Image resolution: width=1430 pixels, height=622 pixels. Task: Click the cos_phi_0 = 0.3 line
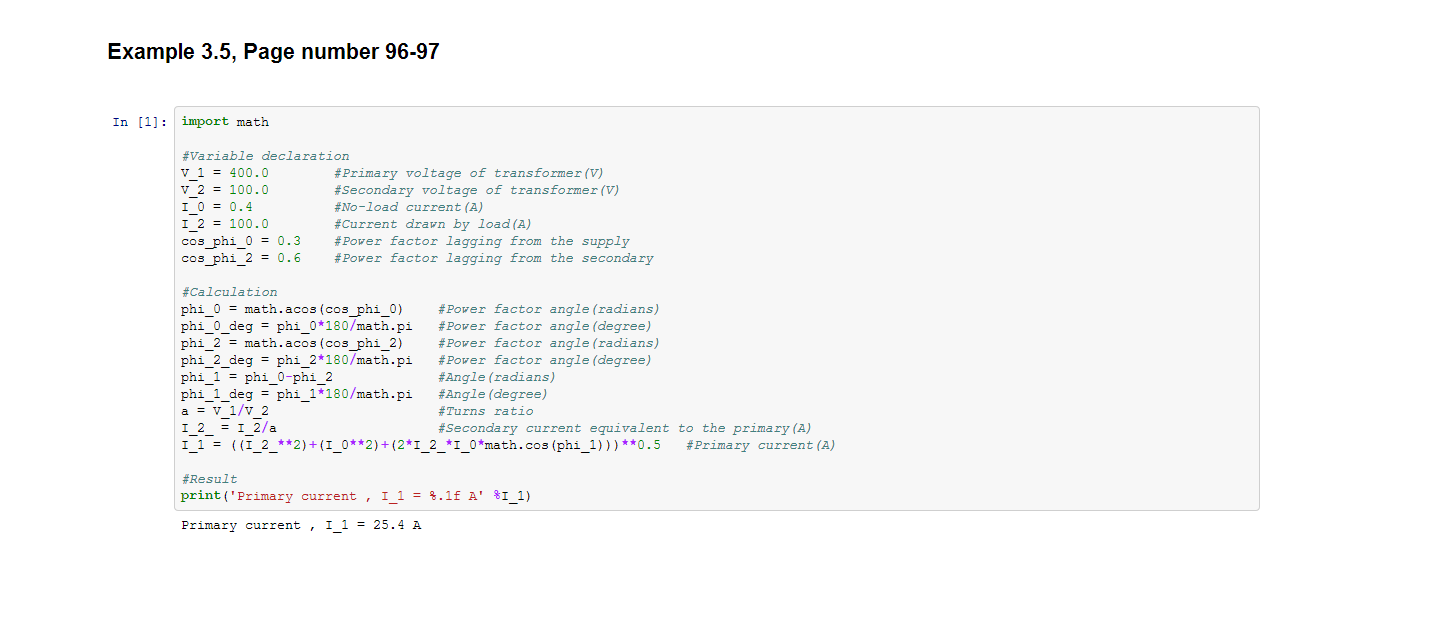click(x=241, y=241)
